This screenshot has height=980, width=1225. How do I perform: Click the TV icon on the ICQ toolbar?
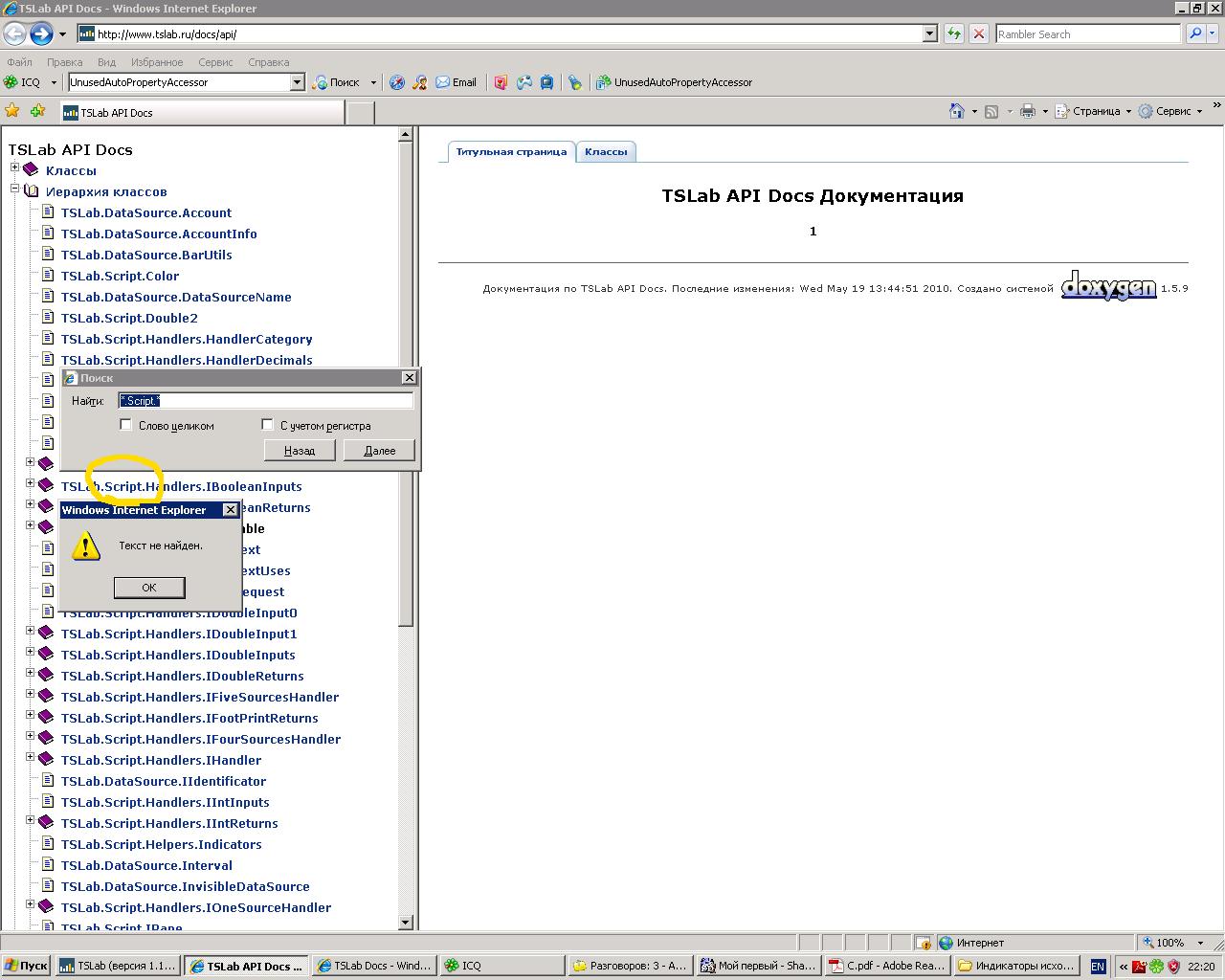(x=546, y=82)
